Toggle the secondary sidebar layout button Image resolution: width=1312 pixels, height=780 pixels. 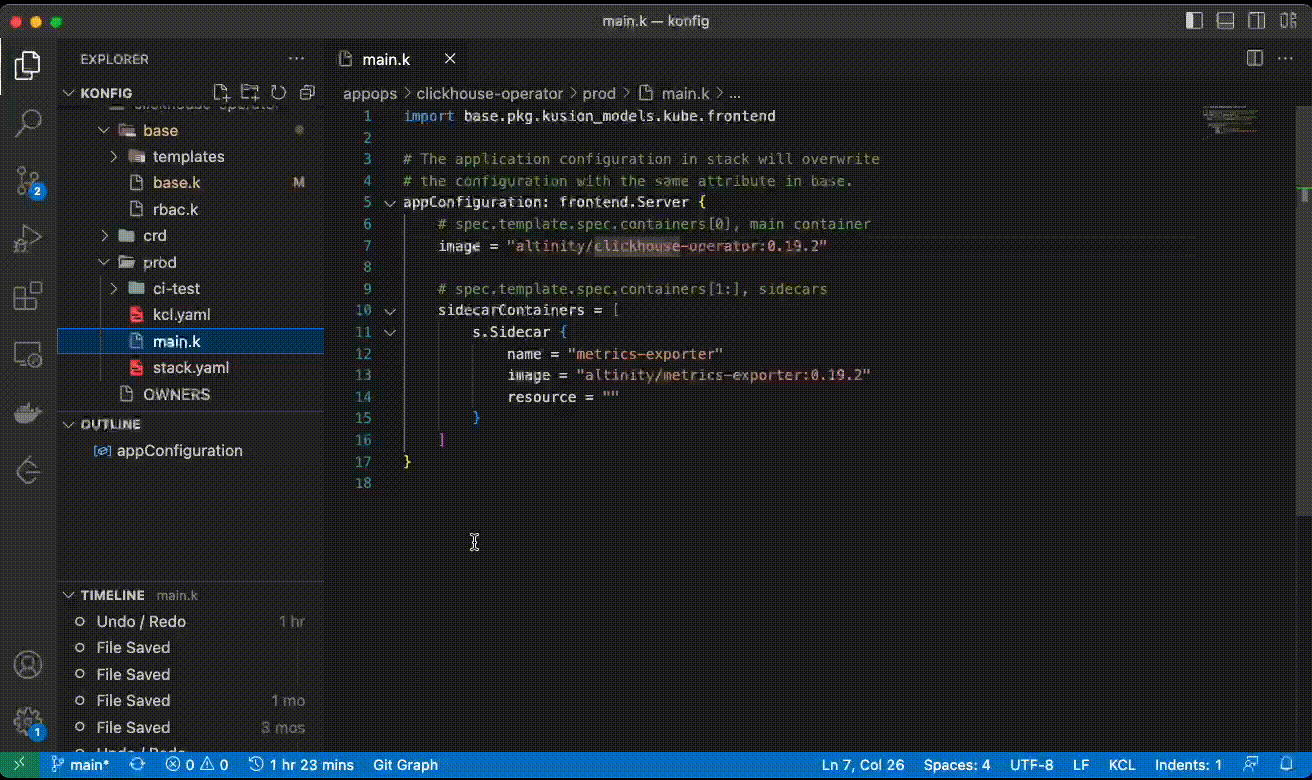(1256, 21)
